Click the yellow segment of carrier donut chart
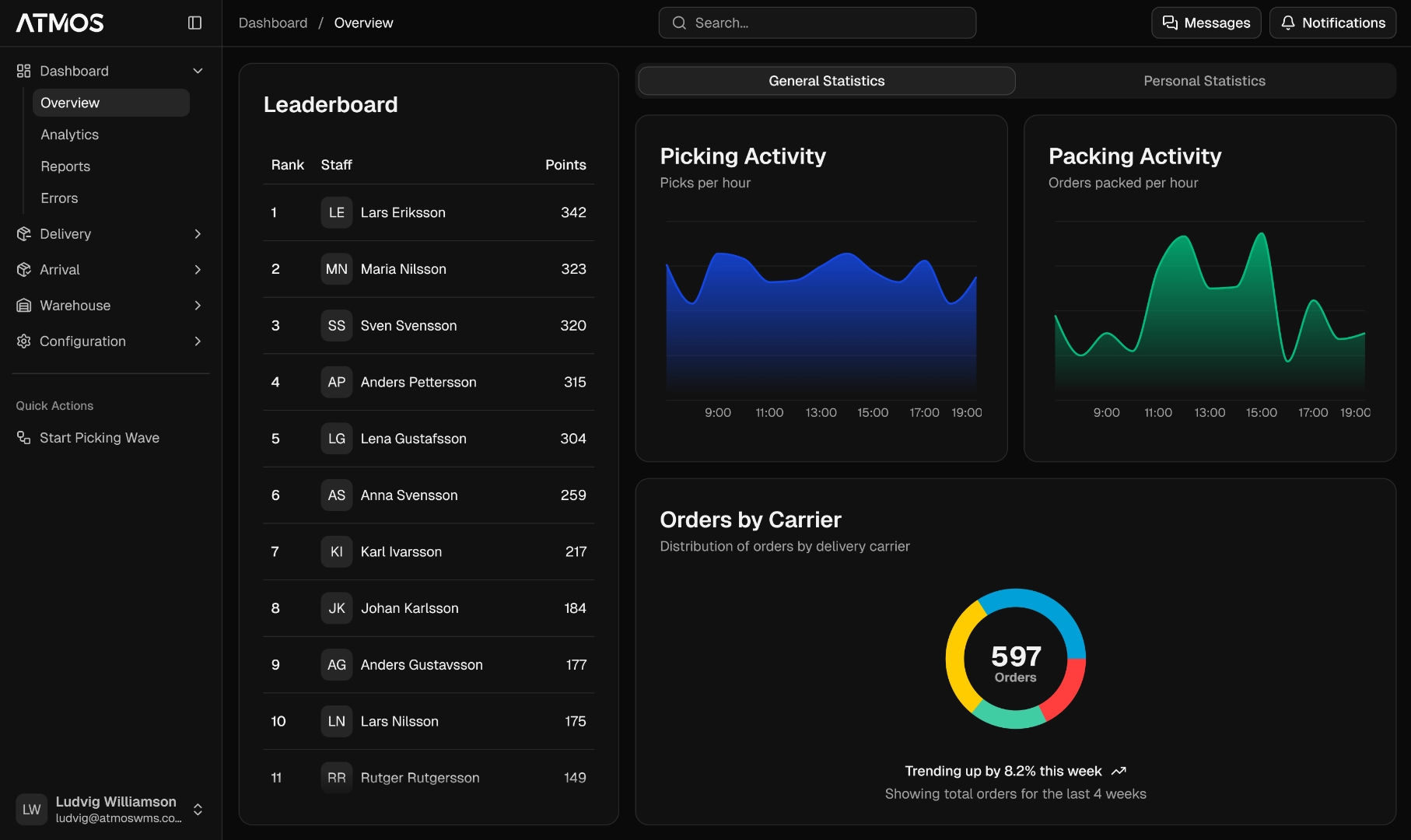The image size is (1411, 840). (956, 657)
